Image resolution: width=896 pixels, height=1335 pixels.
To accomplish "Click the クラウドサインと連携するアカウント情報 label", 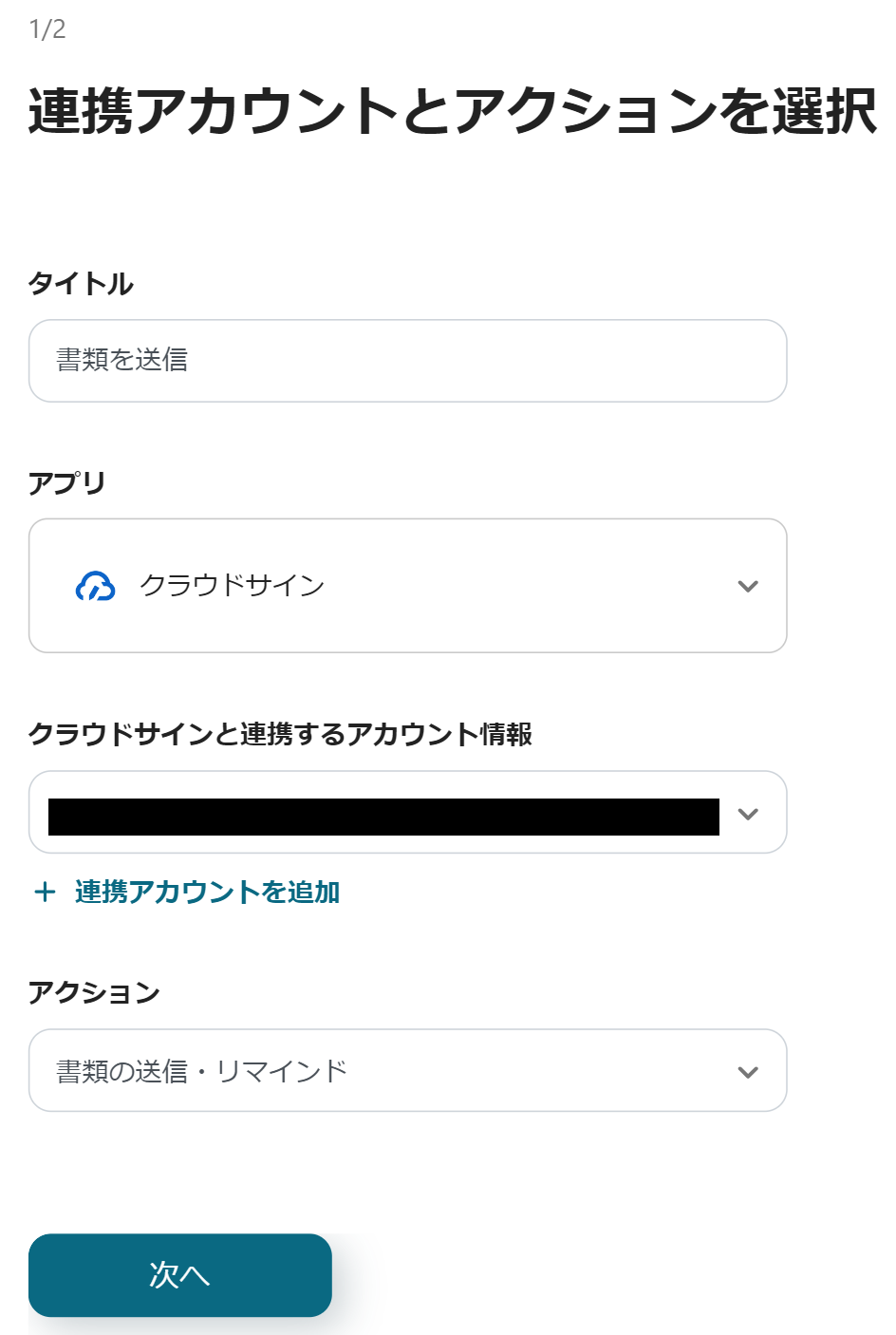I will pyautogui.click(x=280, y=734).
